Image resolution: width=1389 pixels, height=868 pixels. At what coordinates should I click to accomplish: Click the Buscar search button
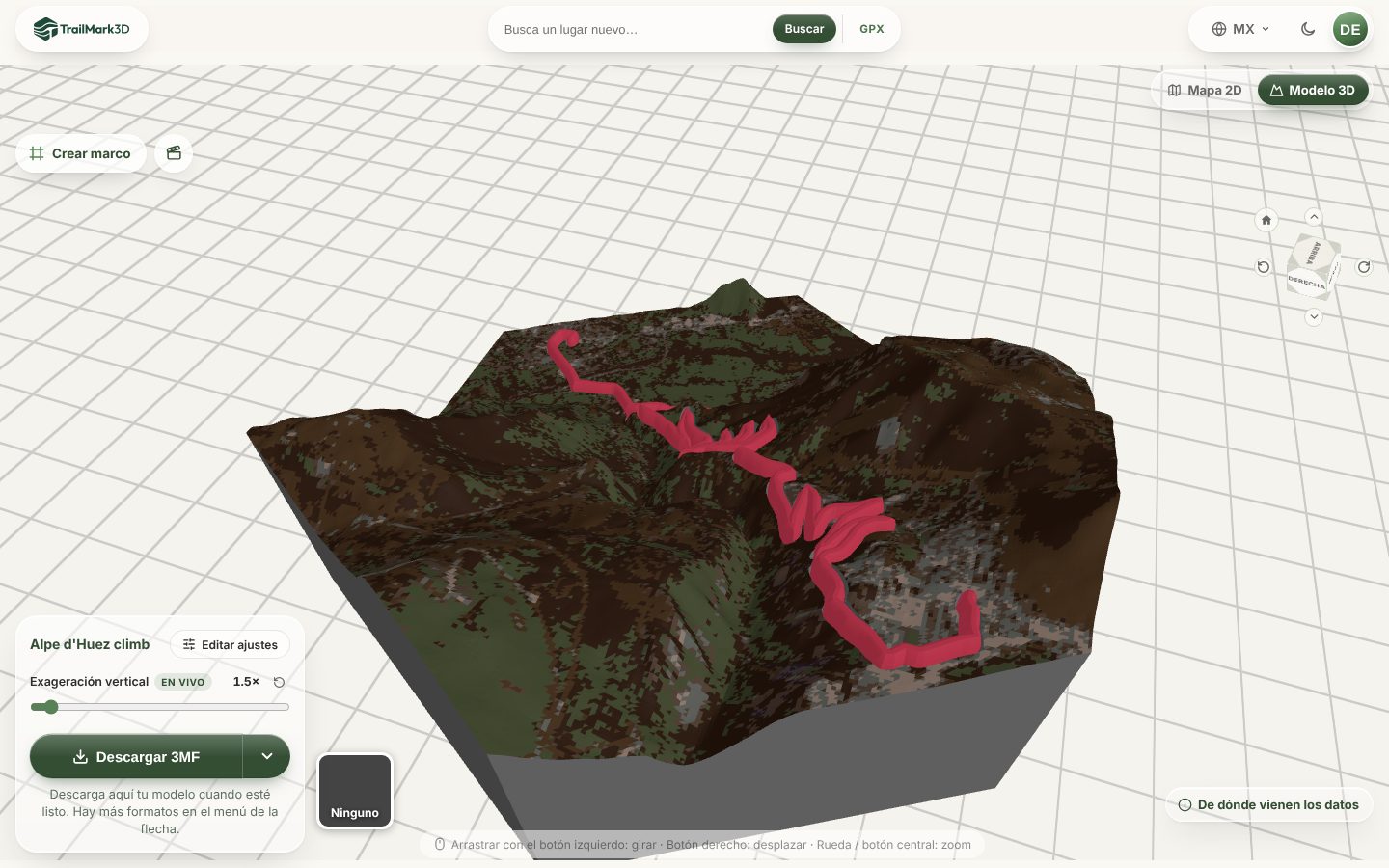click(x=804, y=29)
